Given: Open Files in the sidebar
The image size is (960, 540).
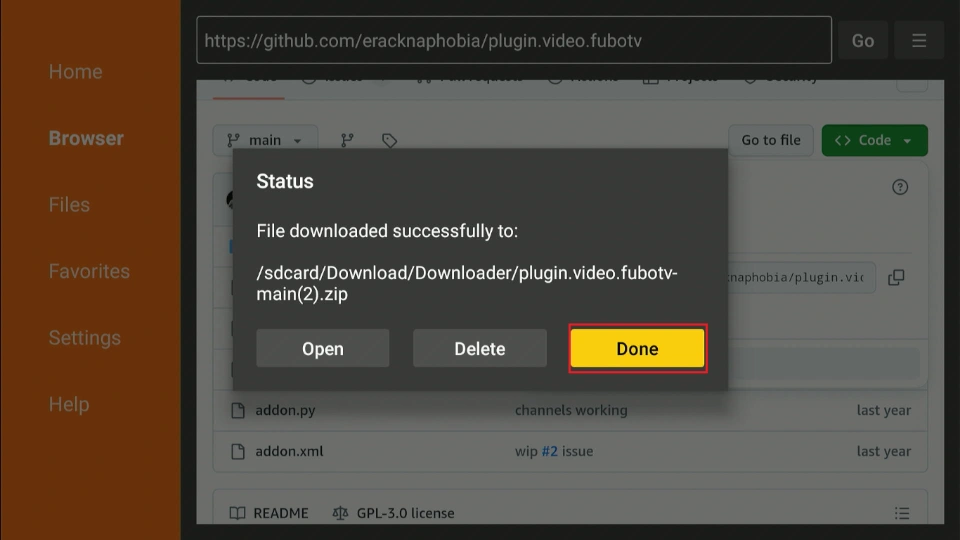Looking at the screenshot, I should [x=69, y=204].
